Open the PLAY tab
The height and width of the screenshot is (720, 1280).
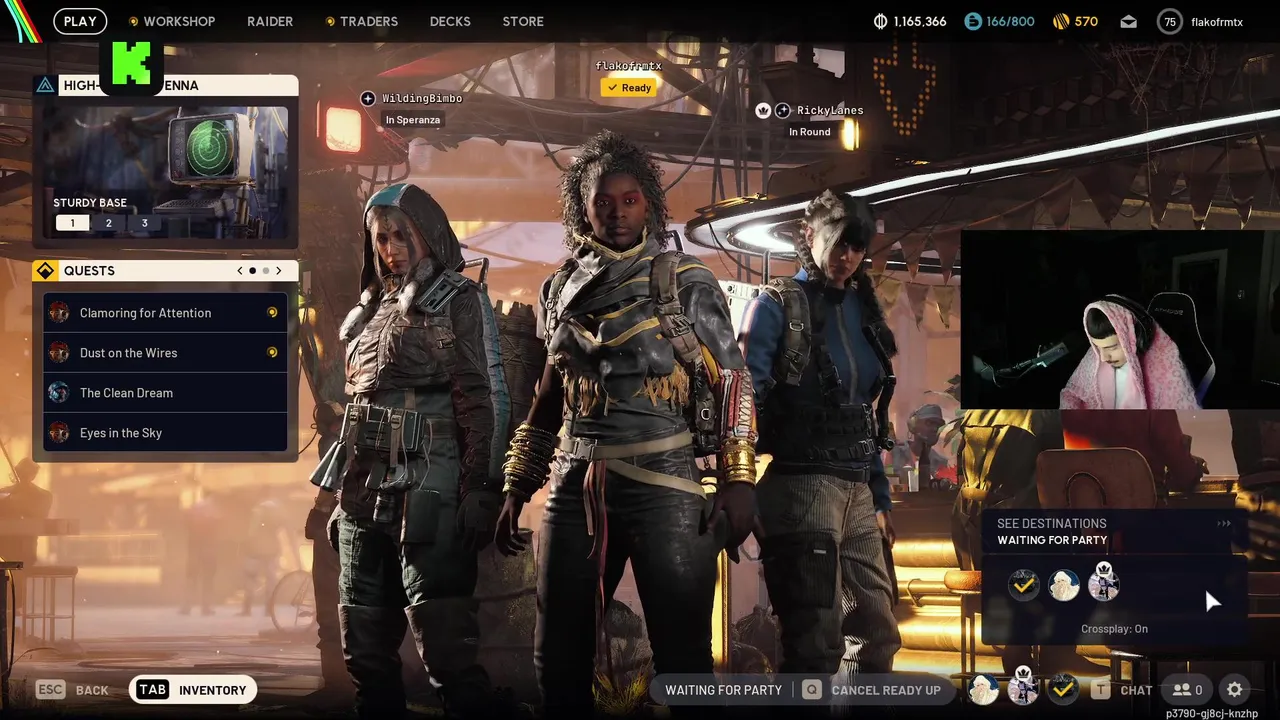(x=80, y=21)
